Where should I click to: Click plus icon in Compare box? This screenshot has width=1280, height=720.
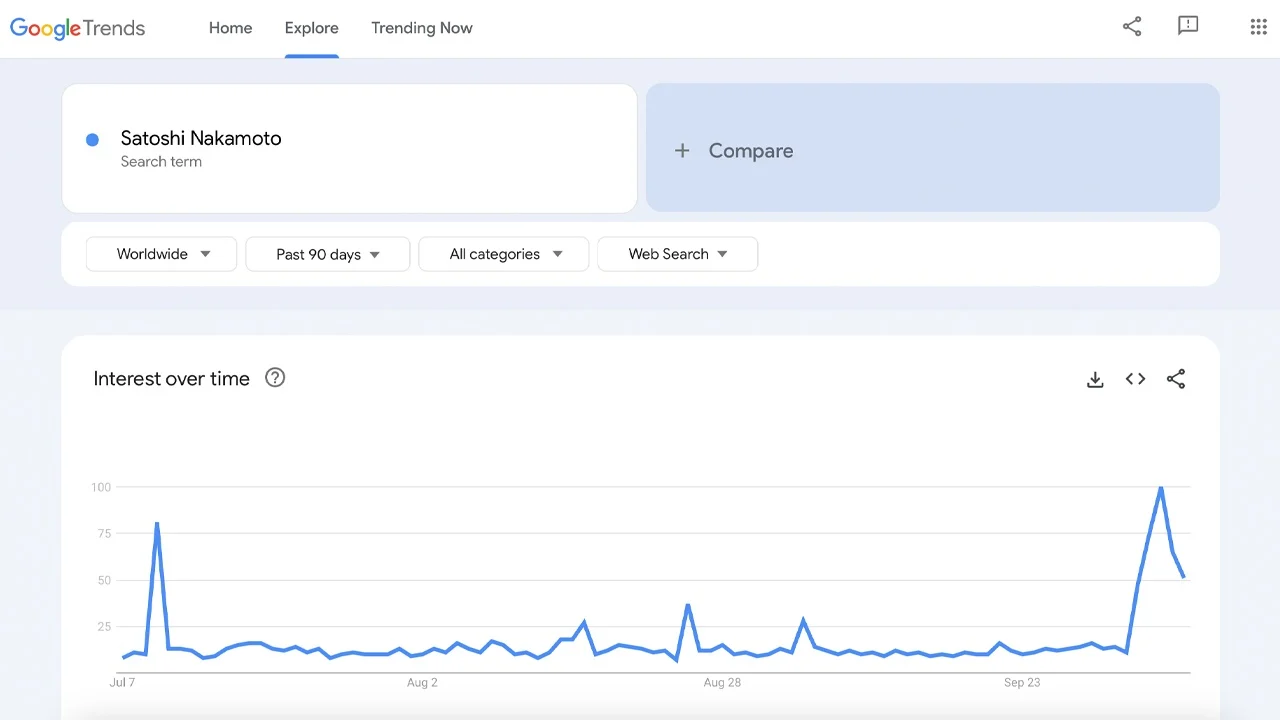tap(682, 151)
